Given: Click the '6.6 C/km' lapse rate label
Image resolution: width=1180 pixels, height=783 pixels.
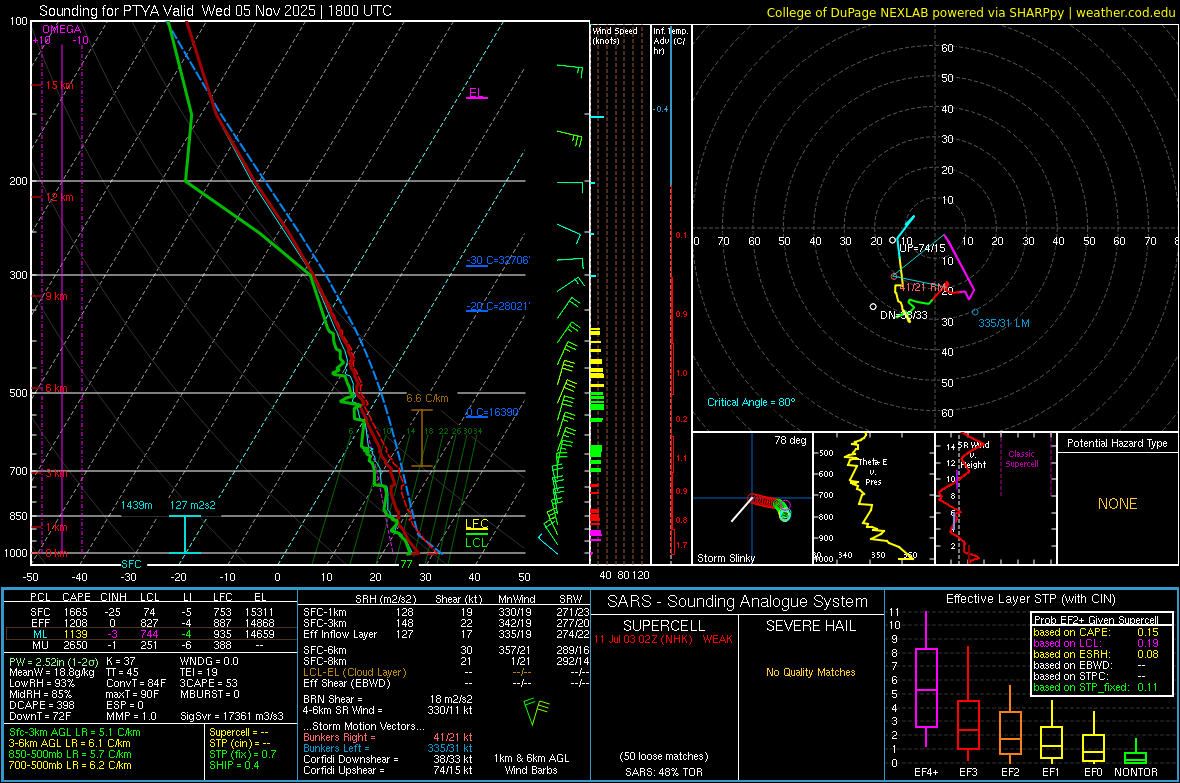Looking at the screenshot, I should [427, 398].
